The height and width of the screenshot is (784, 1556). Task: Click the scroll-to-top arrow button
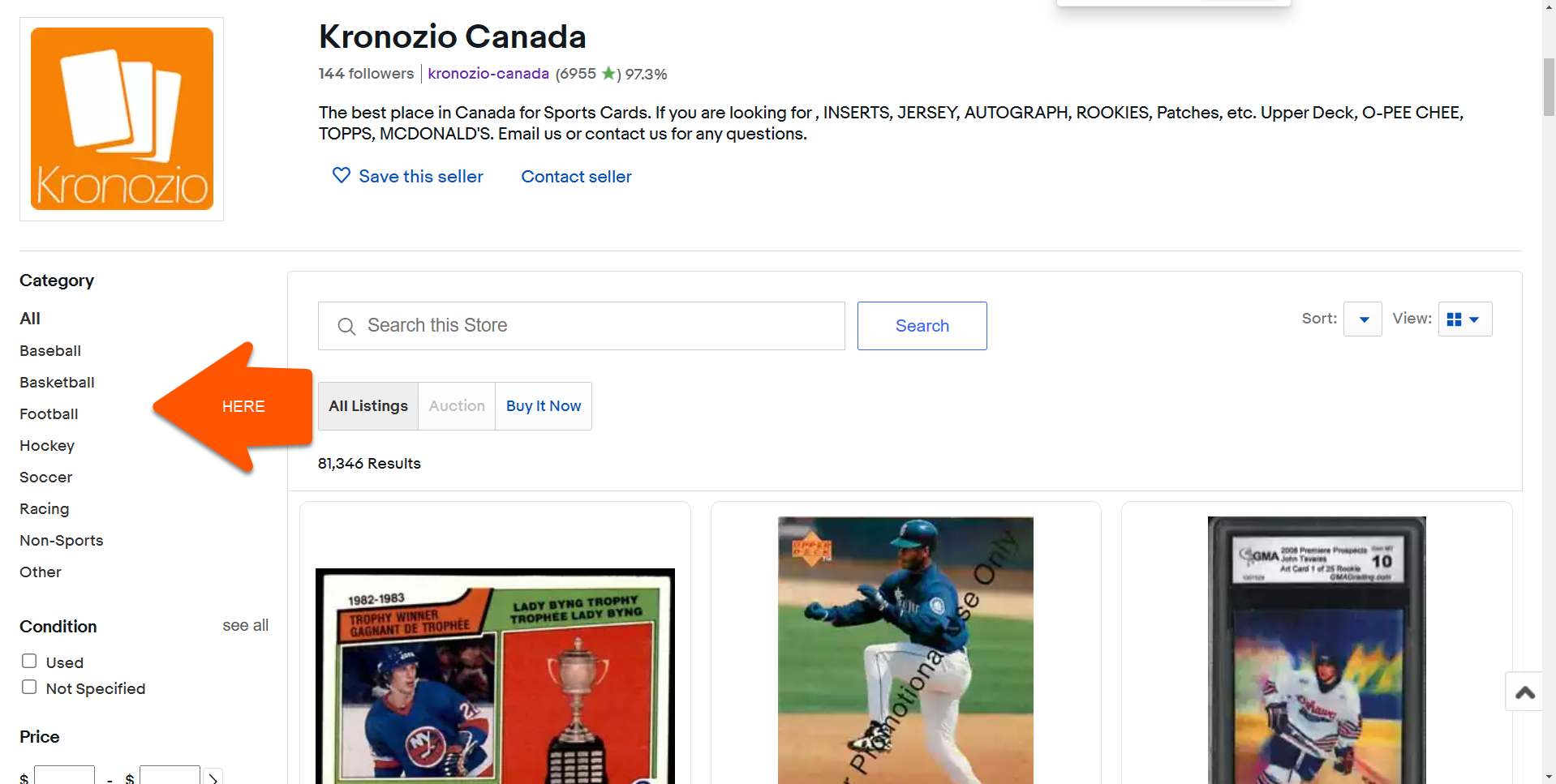tap(1524, 692)
